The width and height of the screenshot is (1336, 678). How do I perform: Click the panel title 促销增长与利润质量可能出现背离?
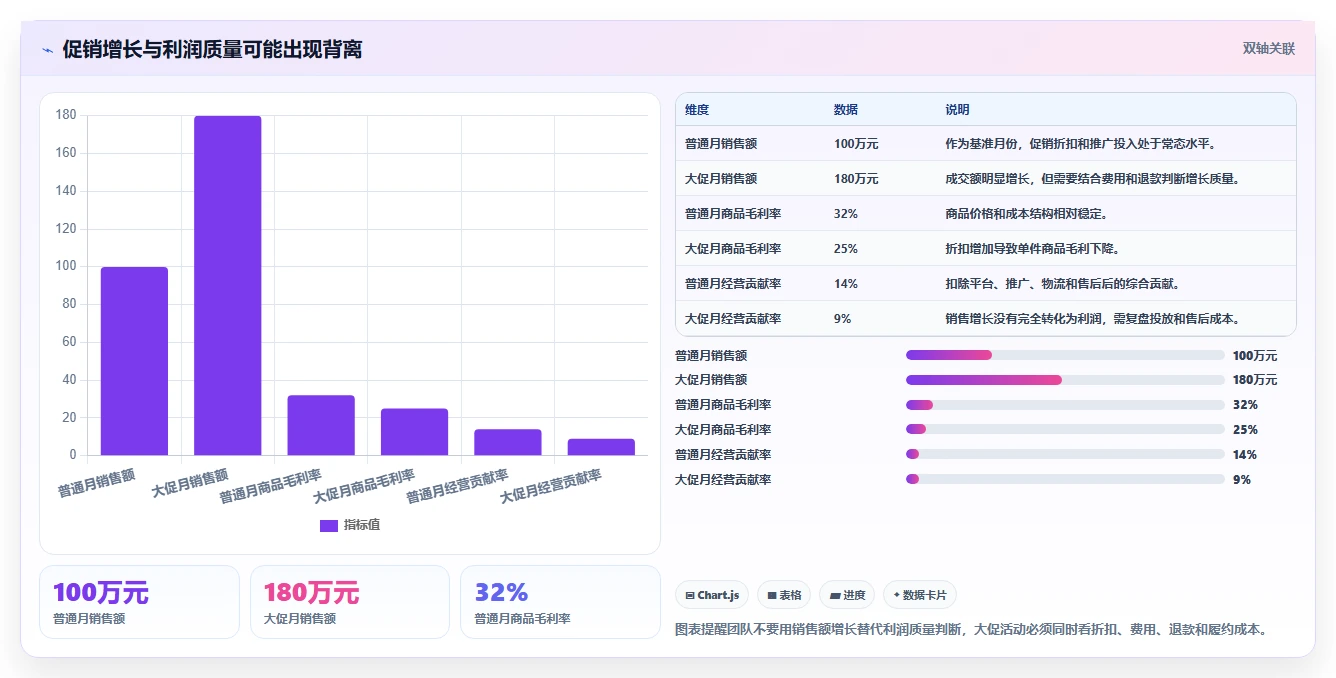click(x=212, y=49)
